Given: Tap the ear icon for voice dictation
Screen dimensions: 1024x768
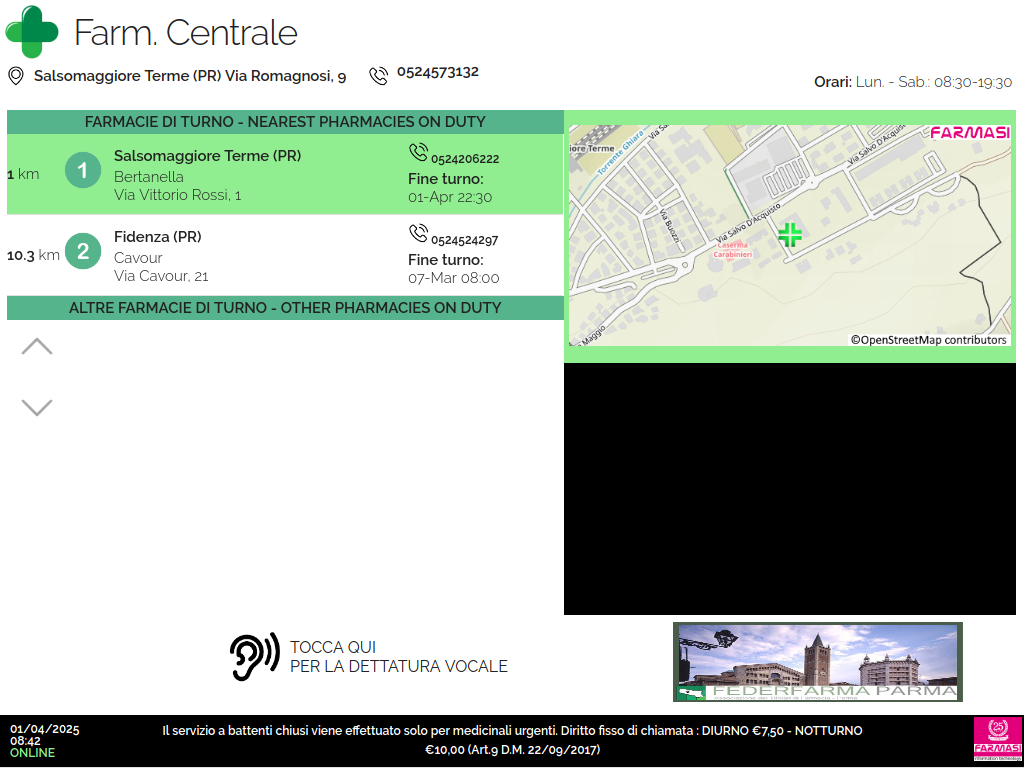Looking at the screenshot, I should pos(254,657).
